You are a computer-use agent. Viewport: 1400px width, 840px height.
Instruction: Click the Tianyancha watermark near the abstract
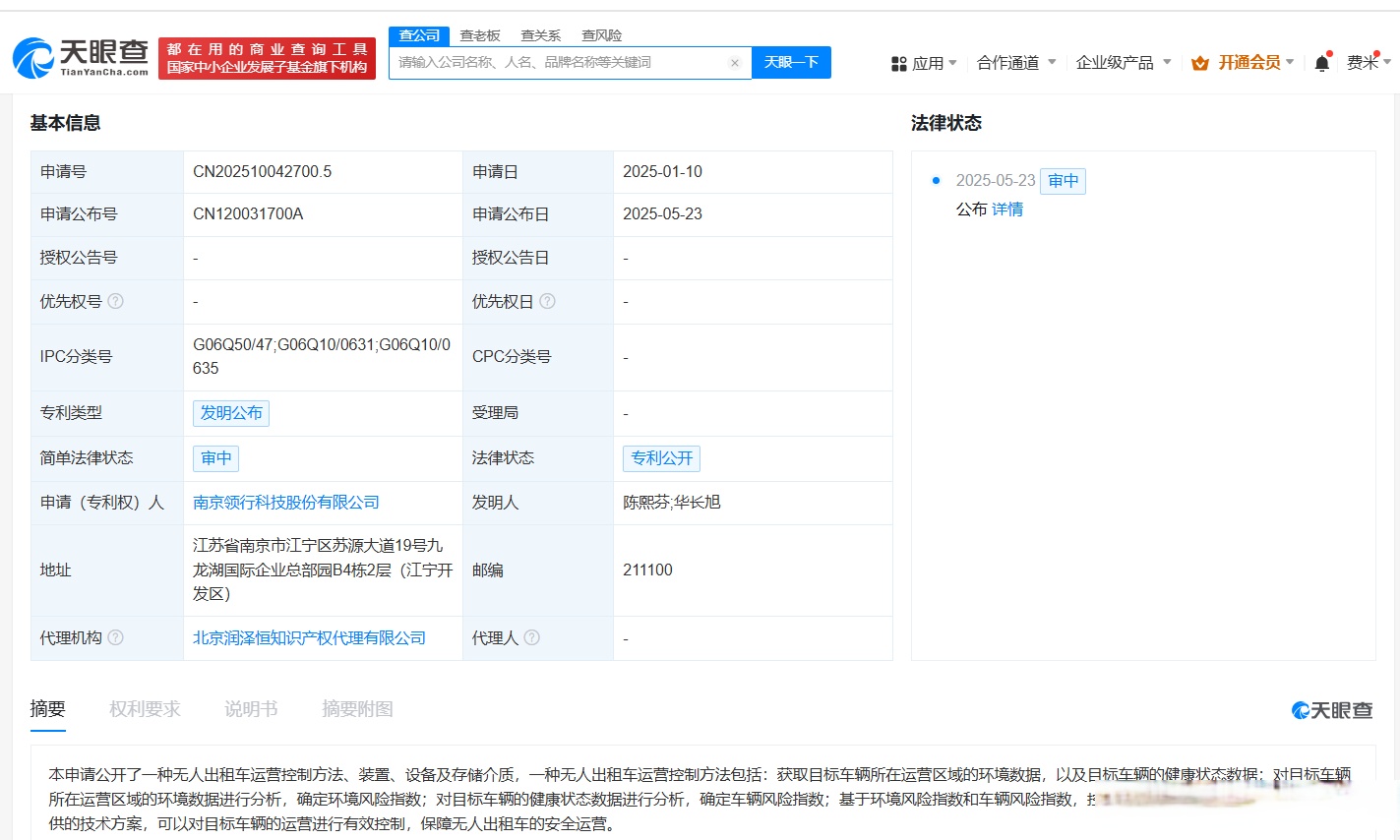click(x=1331, y=709)
